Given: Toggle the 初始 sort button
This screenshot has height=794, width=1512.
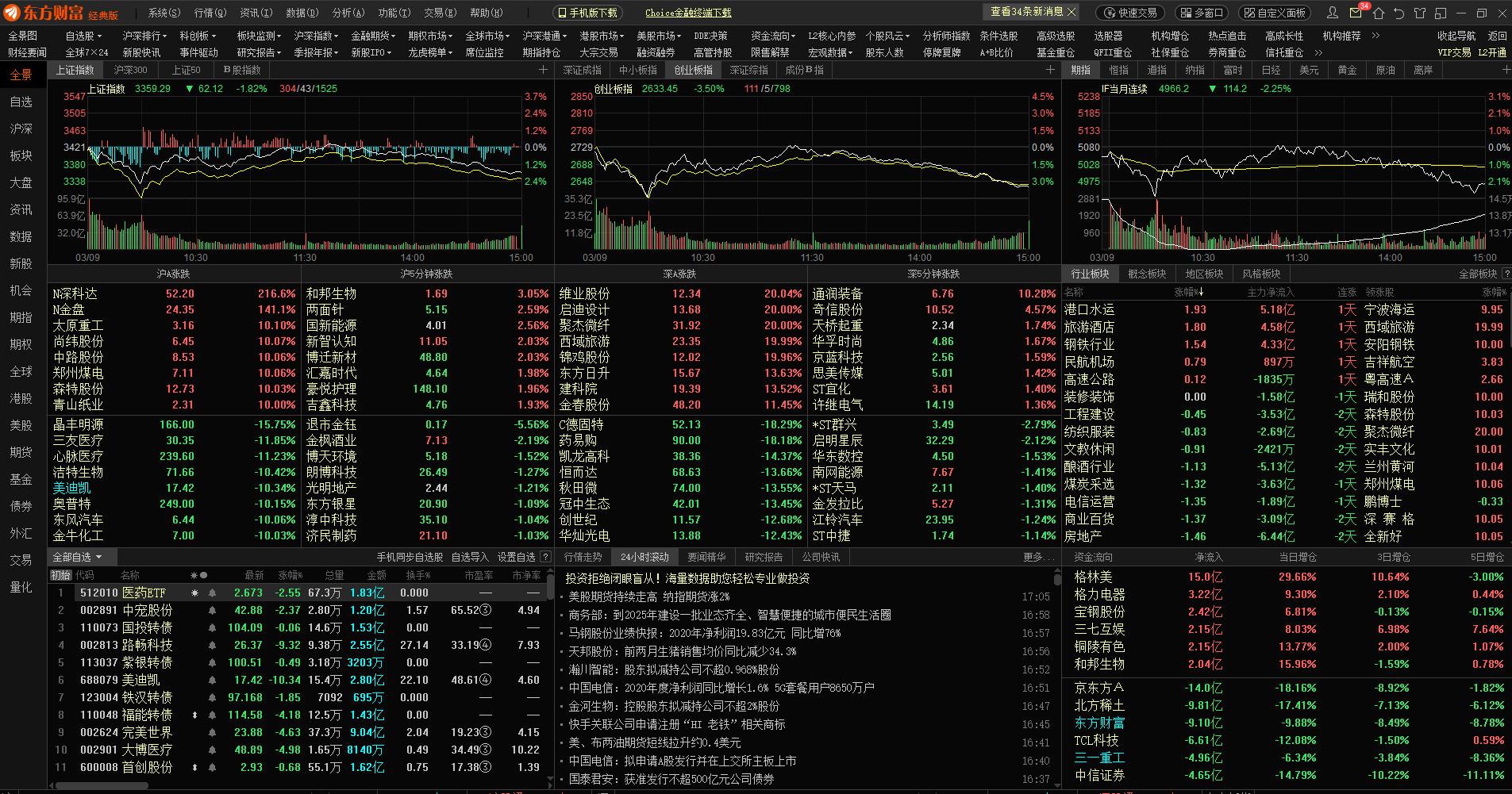Looking at the screenshot, I should pyautogui.click(x=60, y=575).
